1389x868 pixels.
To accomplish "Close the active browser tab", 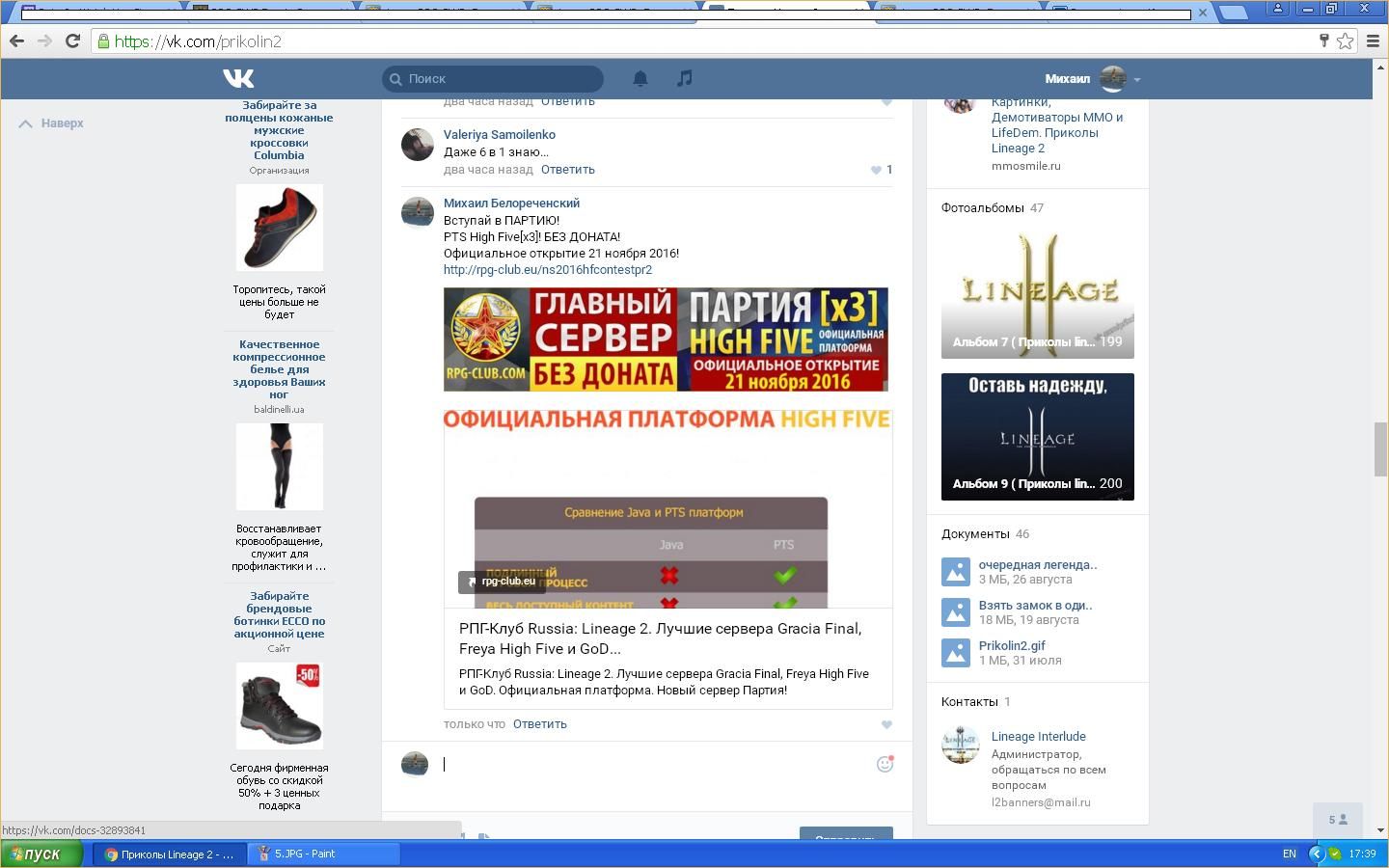I will (x=1203, y=13).
